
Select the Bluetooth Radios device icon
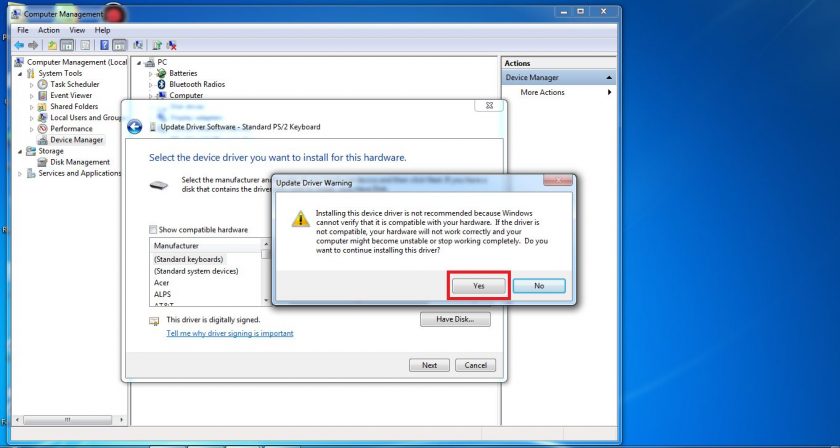[x=161, y=84]
